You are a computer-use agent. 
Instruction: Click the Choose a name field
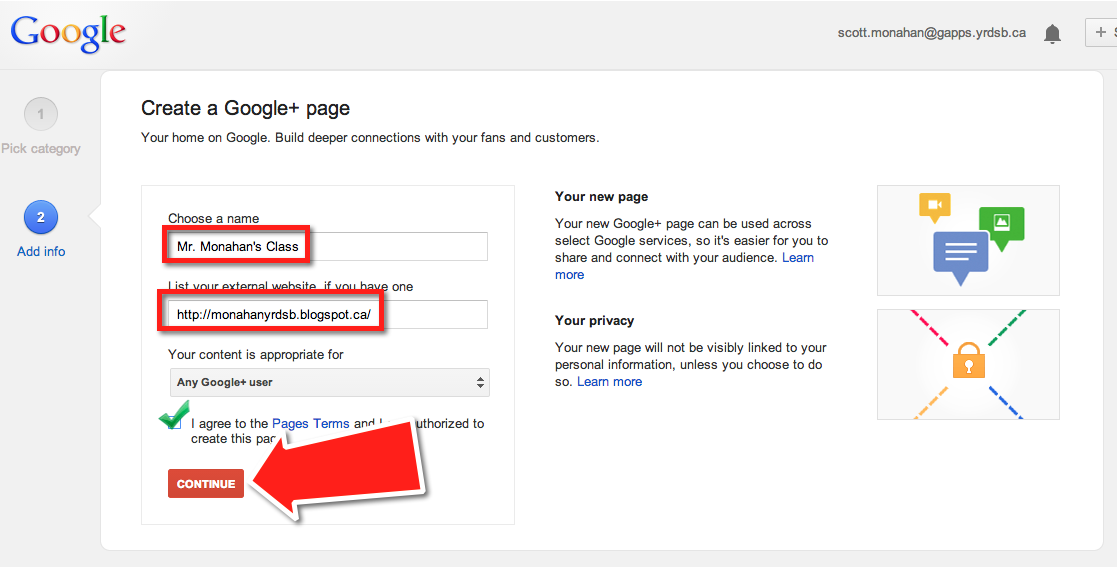328,247
